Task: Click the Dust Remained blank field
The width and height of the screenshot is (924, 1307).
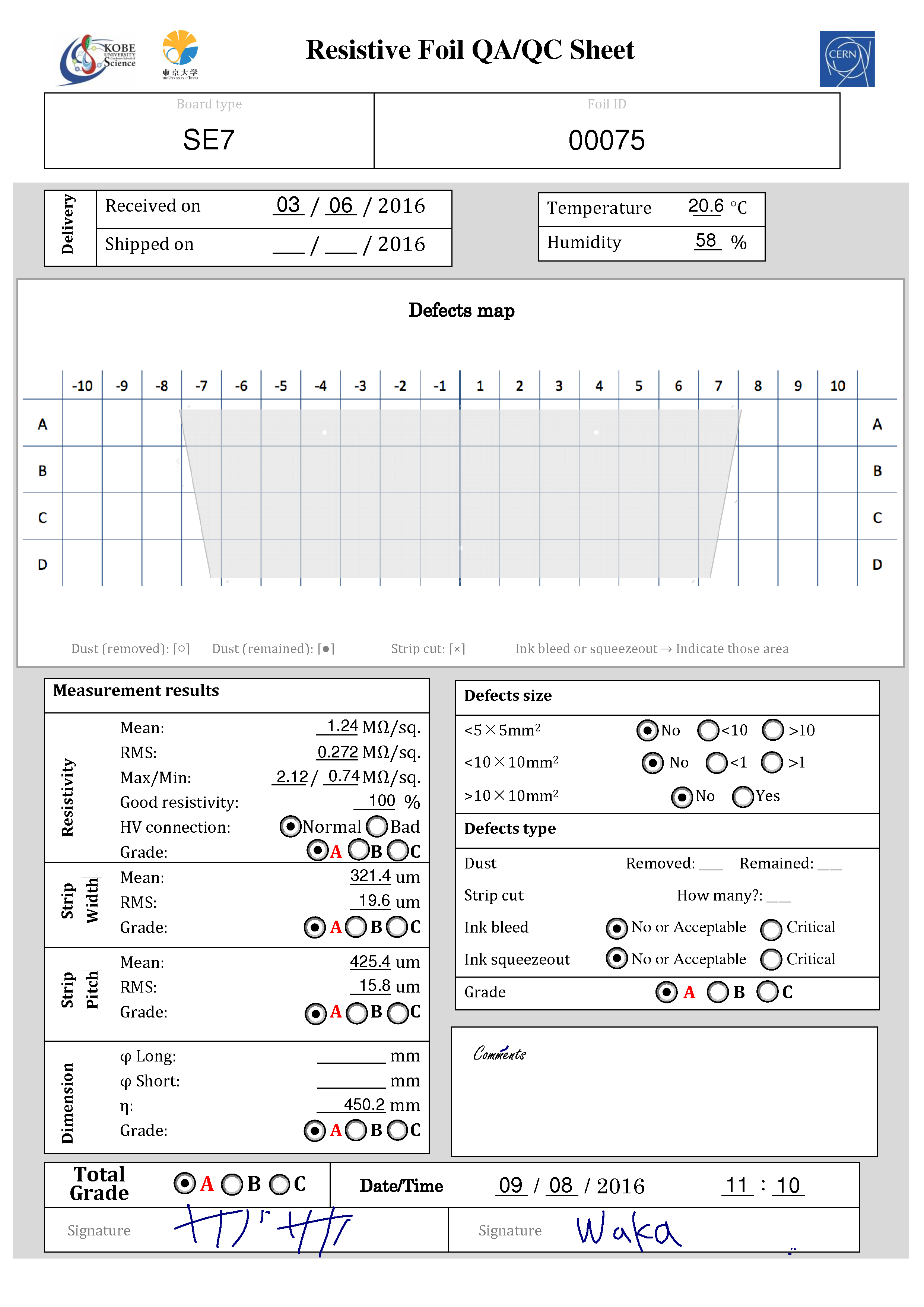Action: (829, 864)
